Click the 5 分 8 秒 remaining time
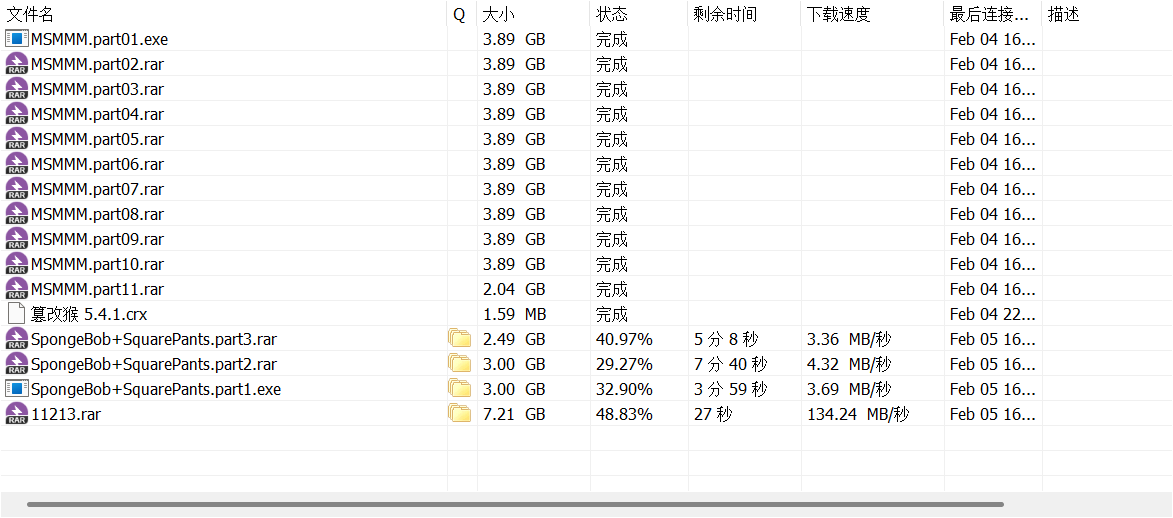 (726, 339)
